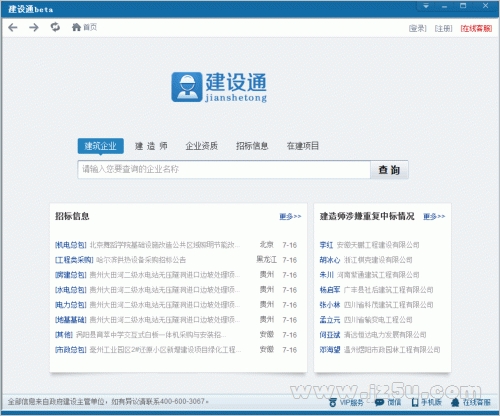Viewport: 500px width, 416px height.
Task: Switch to the 建造师 tab
Action: (151, 146)
